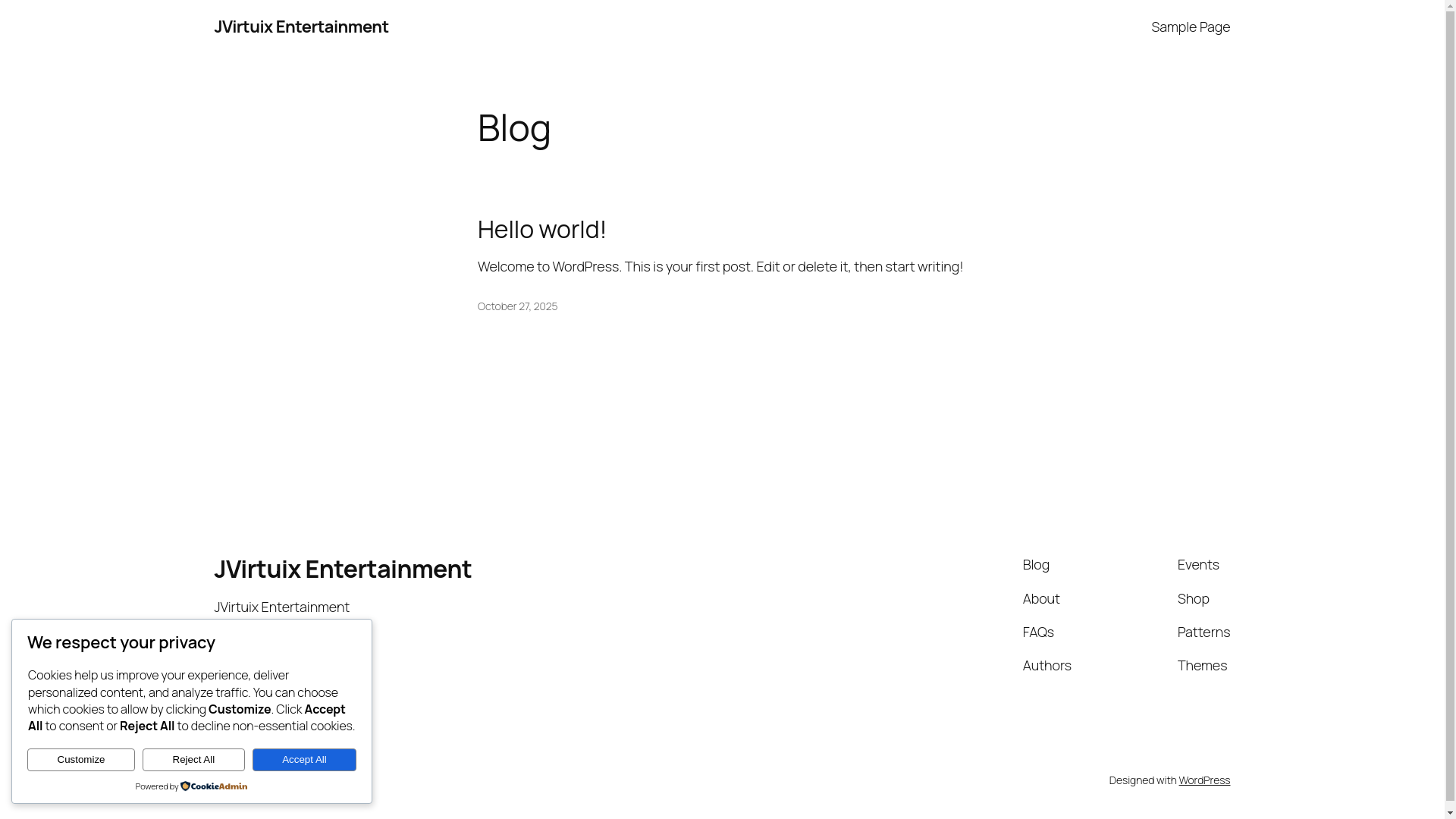Click the WordPress credit link
The height and width of the screenshot is (819, 1456).
point(1203,780)
